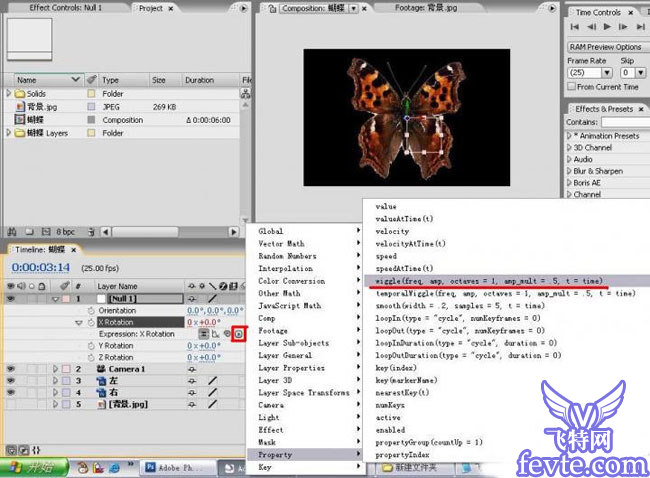The width and height of the screenshot is (650, 478).
Task: Expand Animation Presets category
Action: click(569, 136)
